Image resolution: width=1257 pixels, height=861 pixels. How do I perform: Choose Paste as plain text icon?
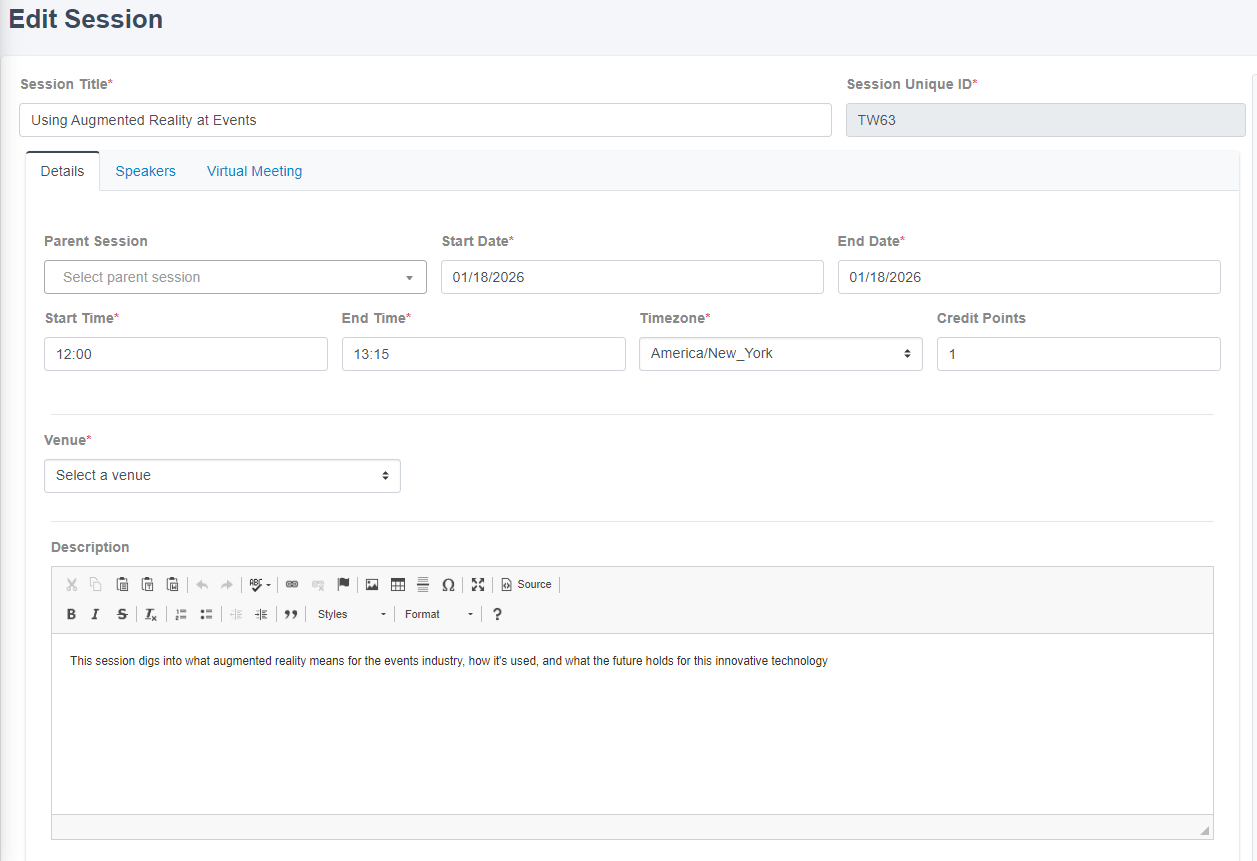[147, 585]
